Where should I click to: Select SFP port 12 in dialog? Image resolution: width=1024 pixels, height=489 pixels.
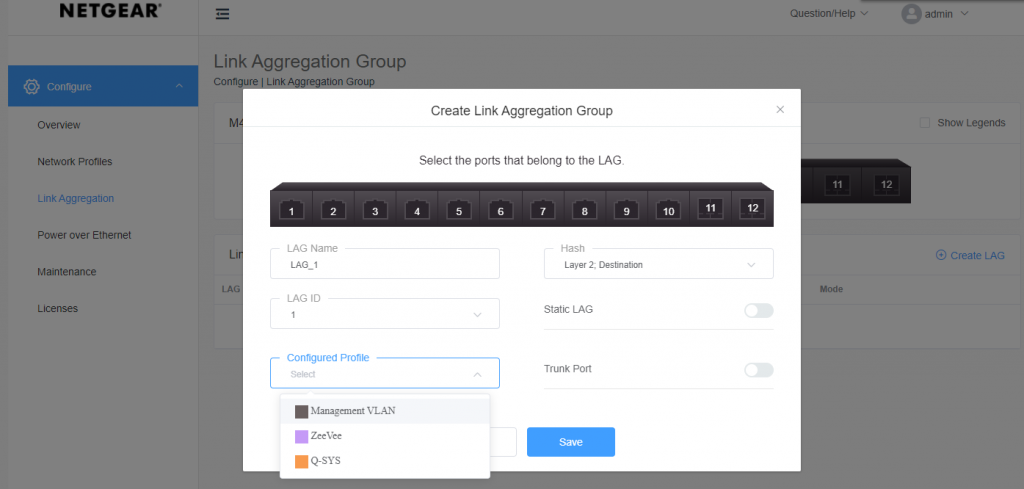pos(752,208)
